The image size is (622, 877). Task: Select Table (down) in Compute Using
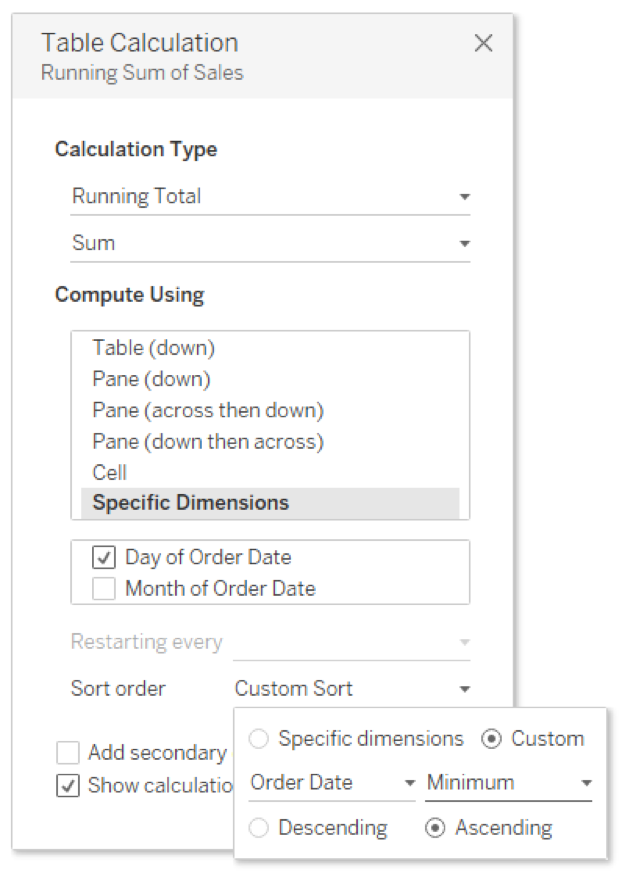[154, 348]
